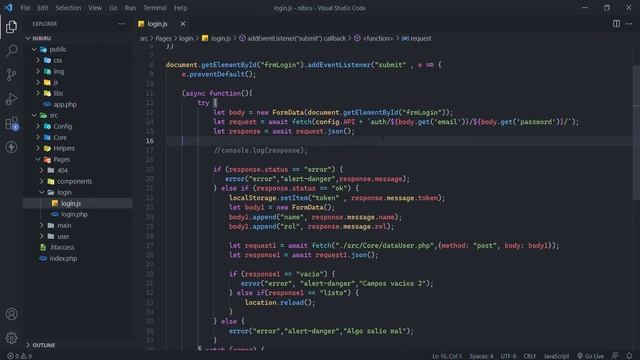The width and height of the screenshot is (640, 360).
Task: Expand the components folder
Action: pyautogui.click(x=78, y=181)
